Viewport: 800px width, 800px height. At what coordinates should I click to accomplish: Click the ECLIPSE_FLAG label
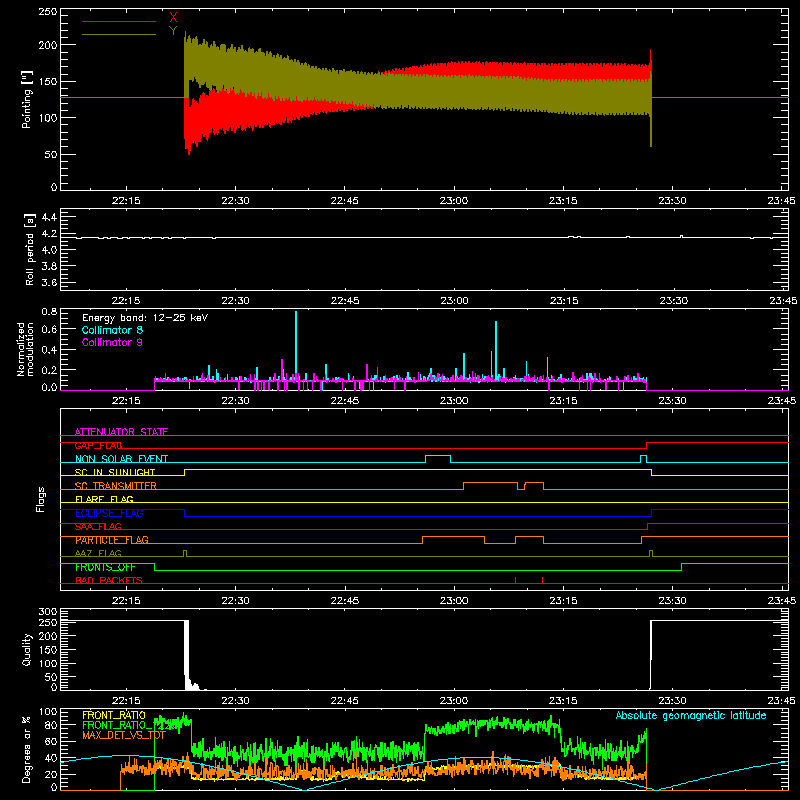coord(109,513)
